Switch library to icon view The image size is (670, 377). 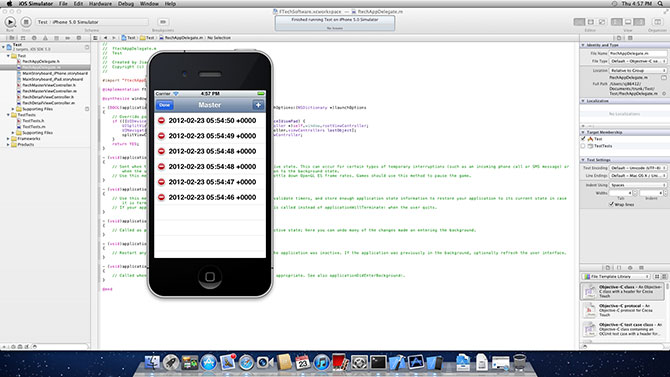tap(657, 277)
